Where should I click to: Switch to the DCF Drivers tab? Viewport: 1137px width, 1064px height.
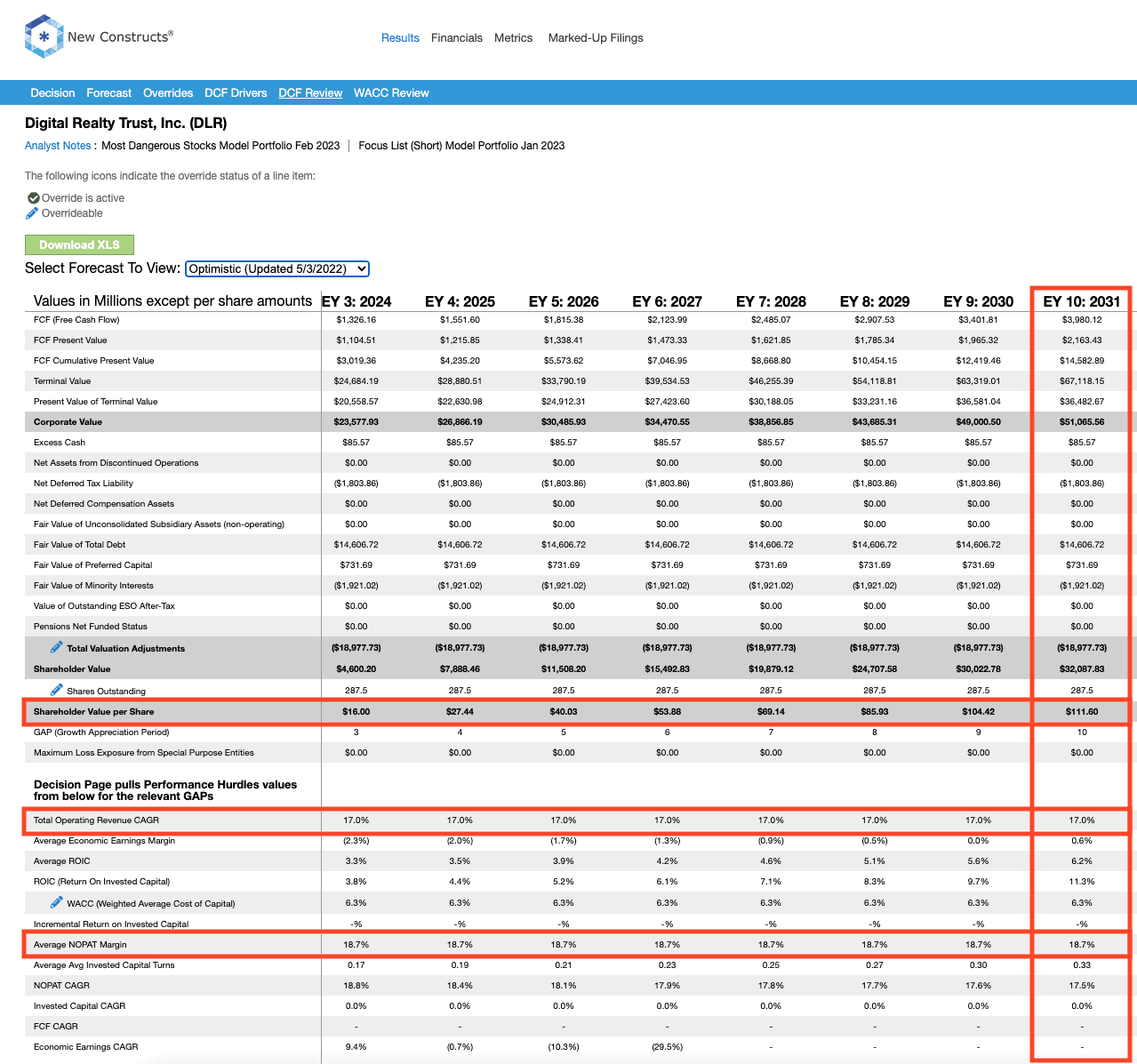(236, 93)
